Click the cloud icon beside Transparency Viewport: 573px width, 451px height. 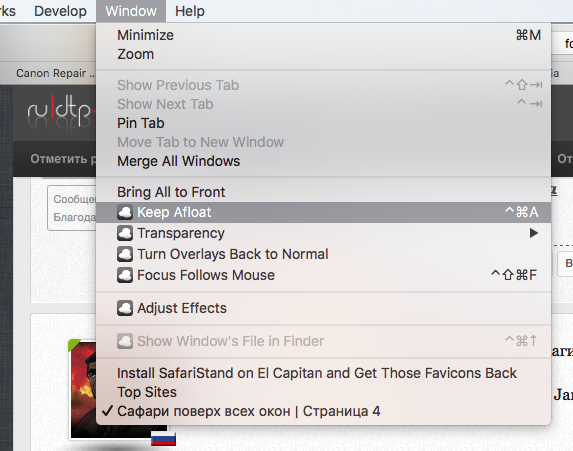(125, 233)
